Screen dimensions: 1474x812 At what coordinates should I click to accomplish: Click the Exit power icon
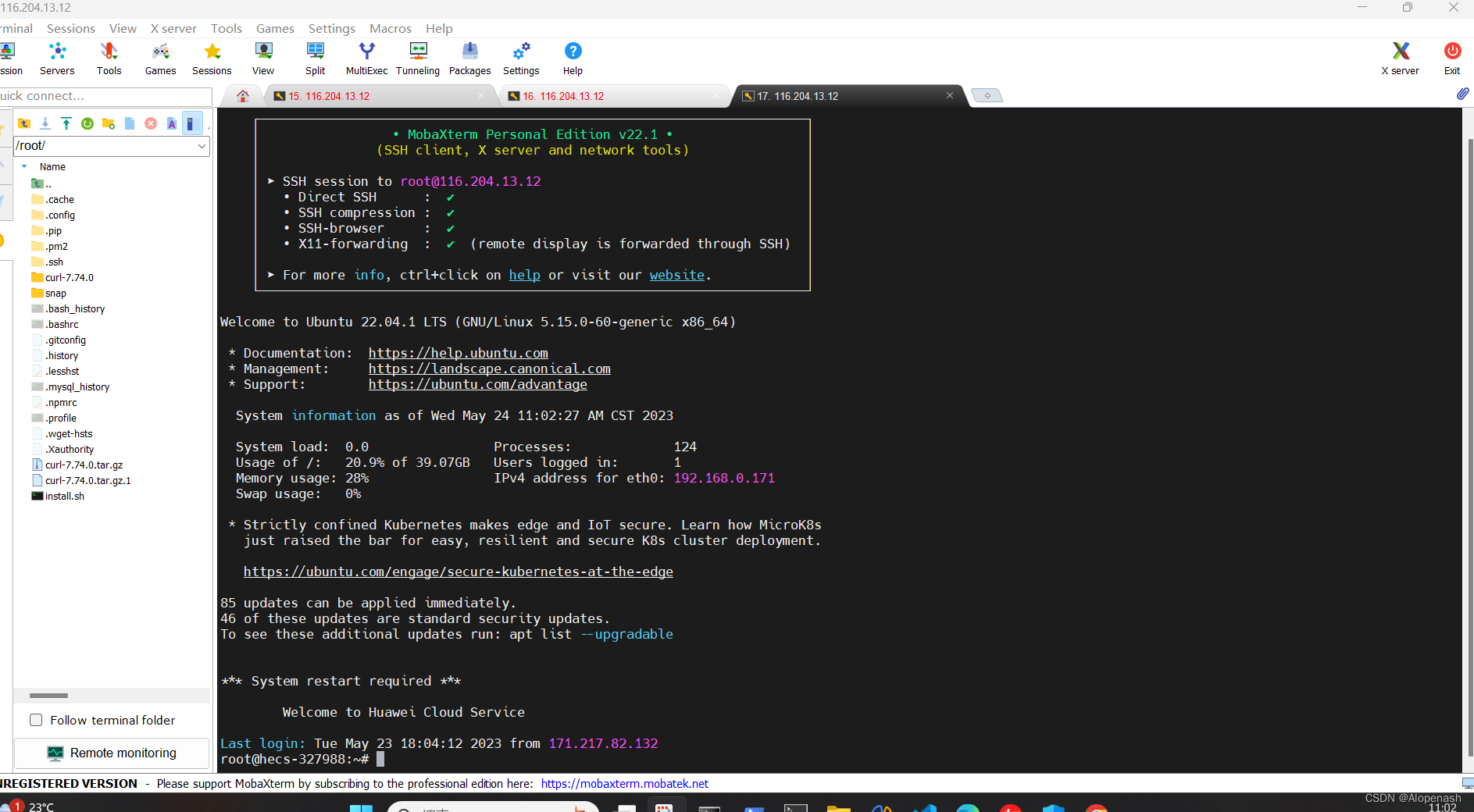coord(1452,59)
